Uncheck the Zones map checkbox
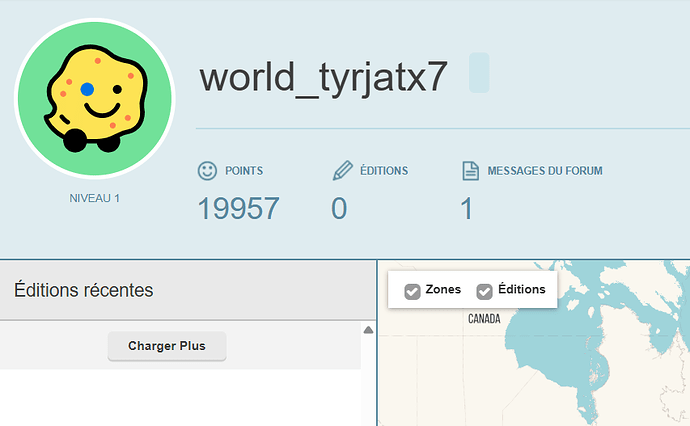 [x=412, y=291]
